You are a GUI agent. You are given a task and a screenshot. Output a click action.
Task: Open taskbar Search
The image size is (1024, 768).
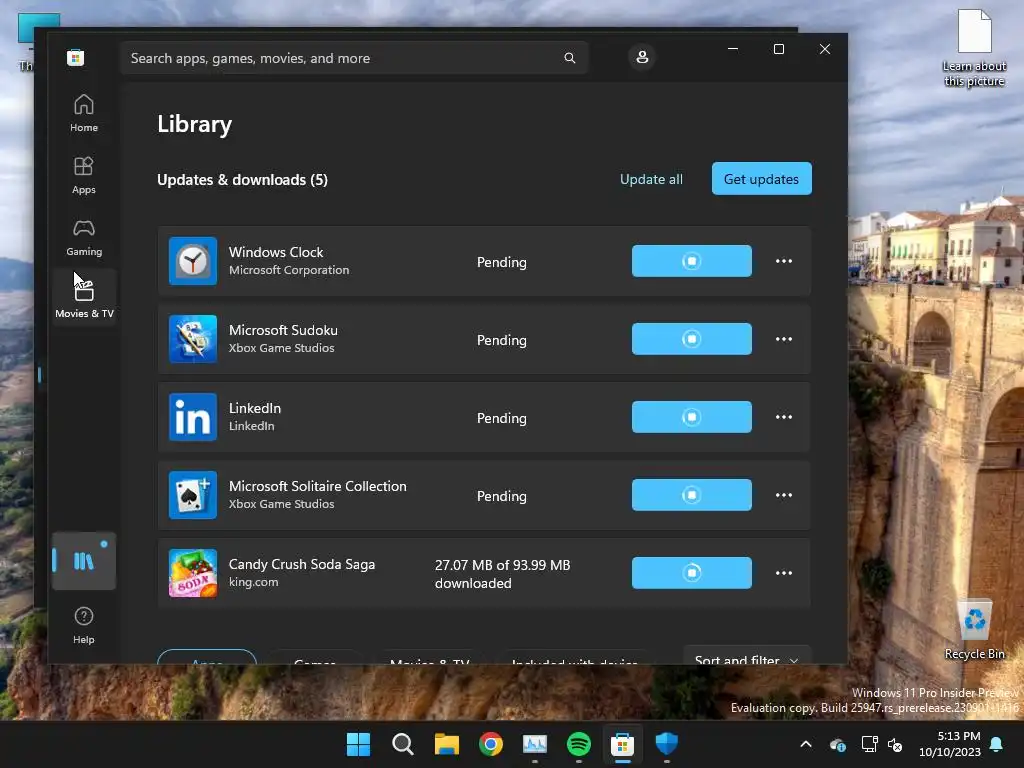point(402,744)
